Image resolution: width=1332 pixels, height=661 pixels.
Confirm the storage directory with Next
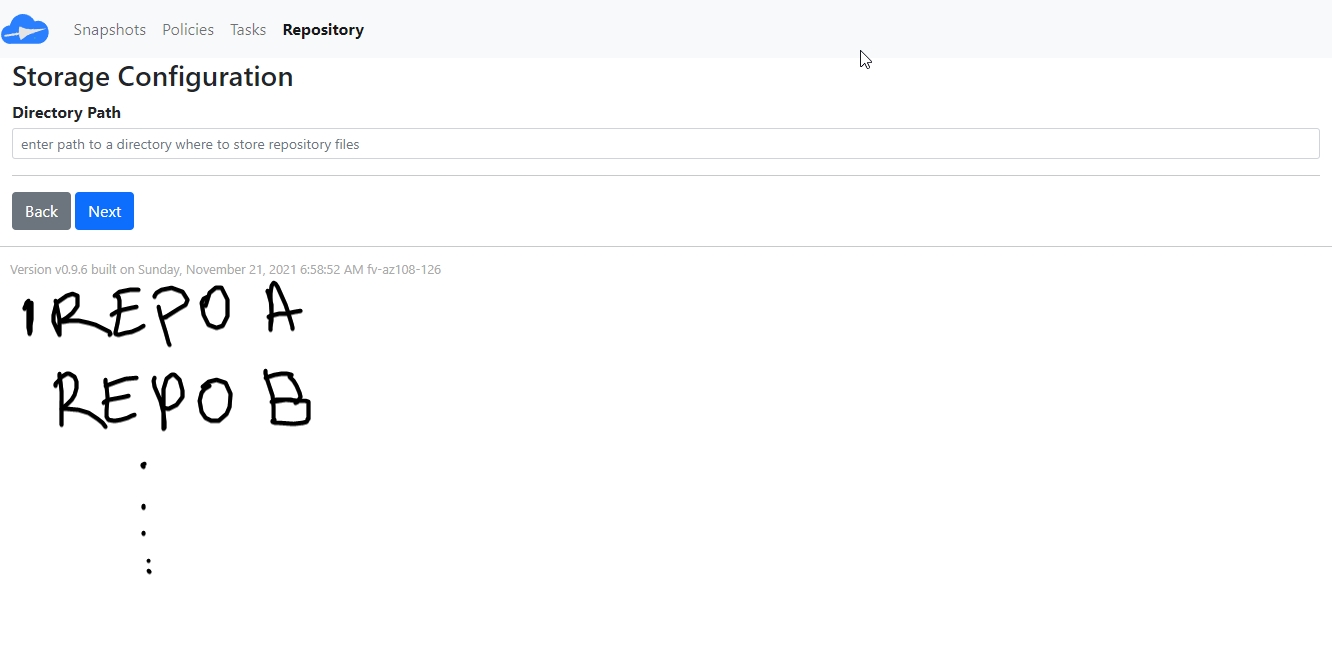pyautogui.click(x=104, y=211)
